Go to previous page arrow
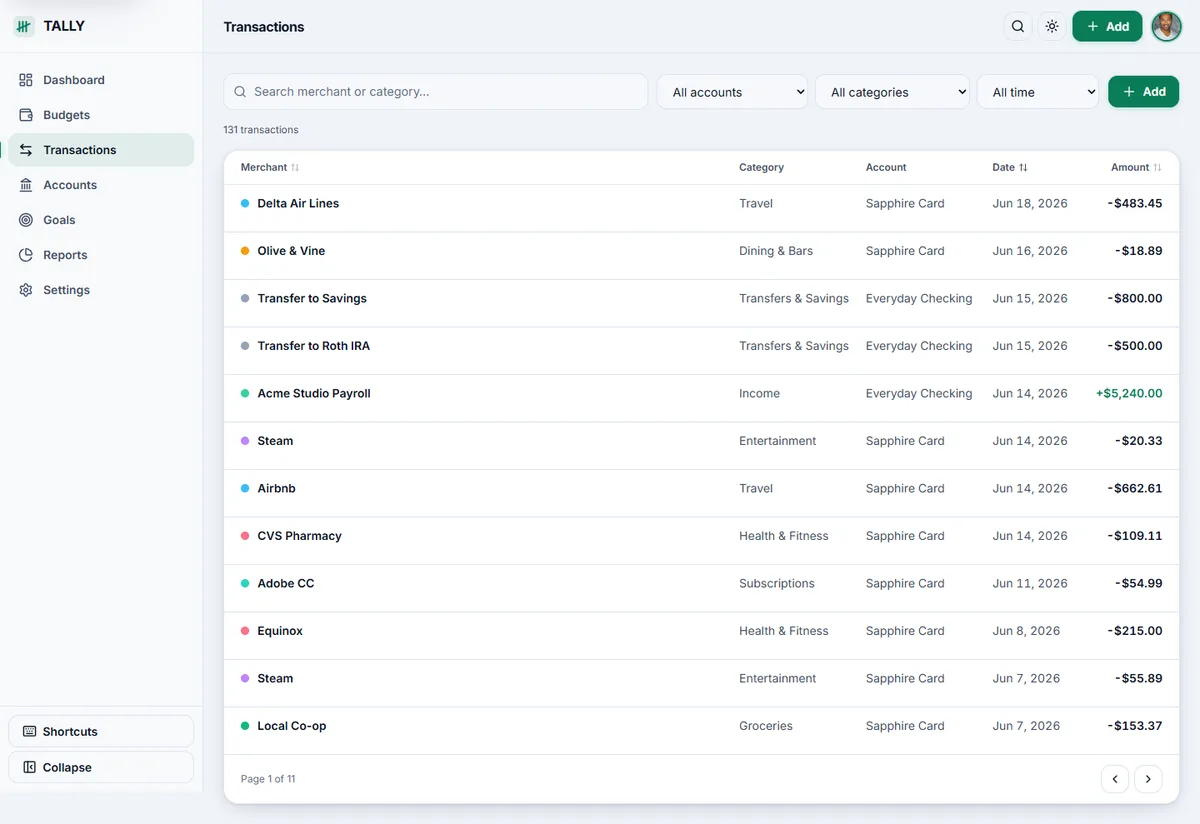The width and height of the screenshot is (1200, 824). tap(1115, 779)
